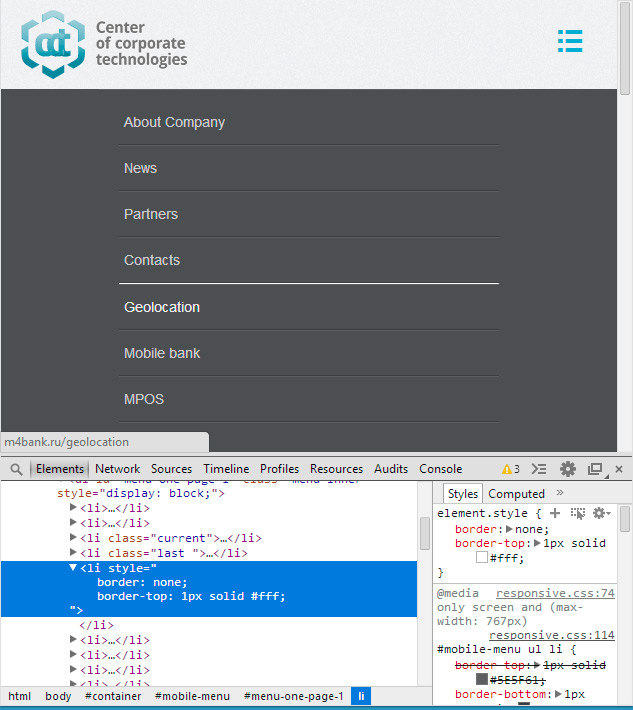Select #mobile-menu in the breadcrumb bar

click(192, 696)
